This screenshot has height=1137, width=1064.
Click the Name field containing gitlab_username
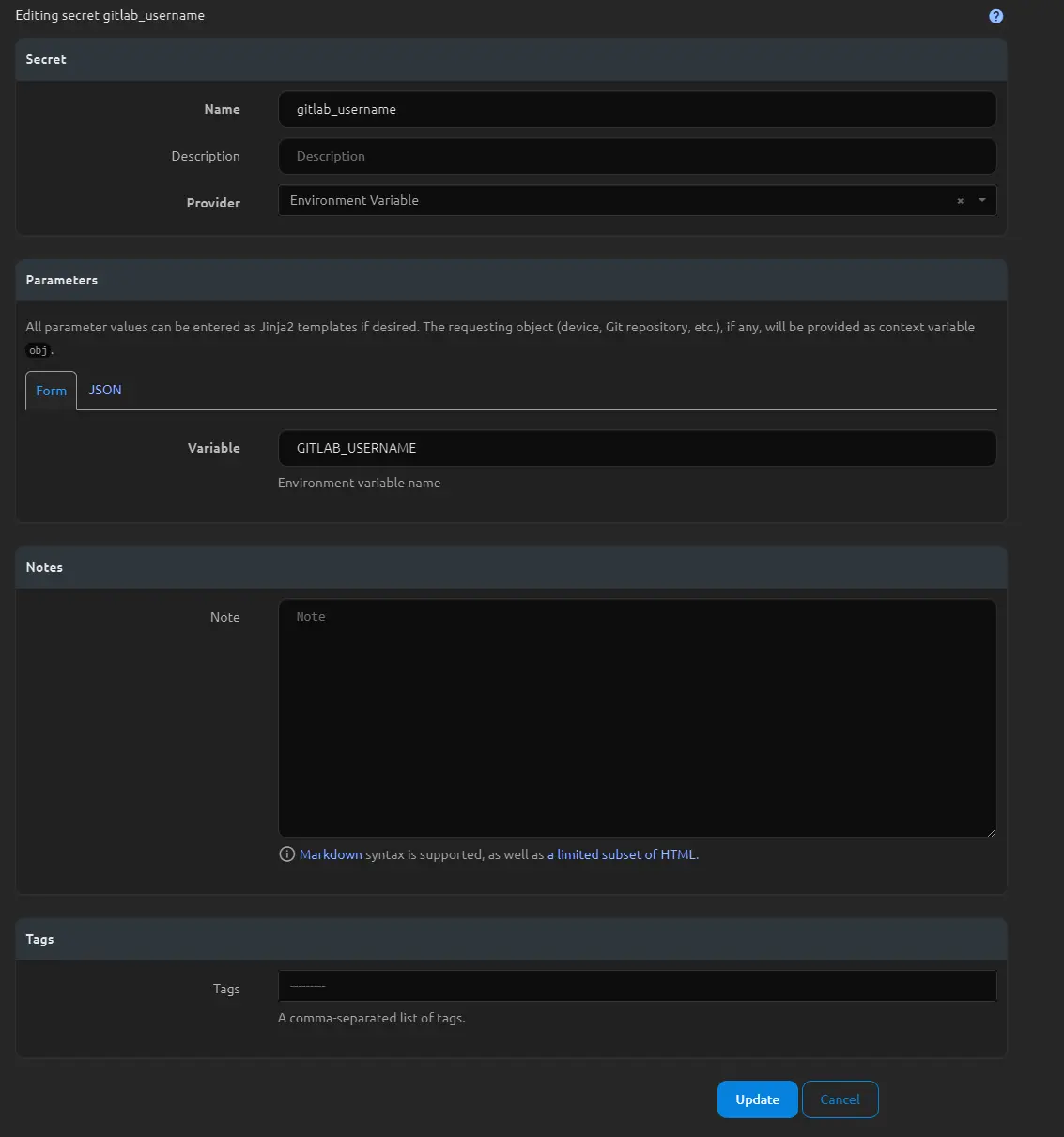(x=637, y=109)
